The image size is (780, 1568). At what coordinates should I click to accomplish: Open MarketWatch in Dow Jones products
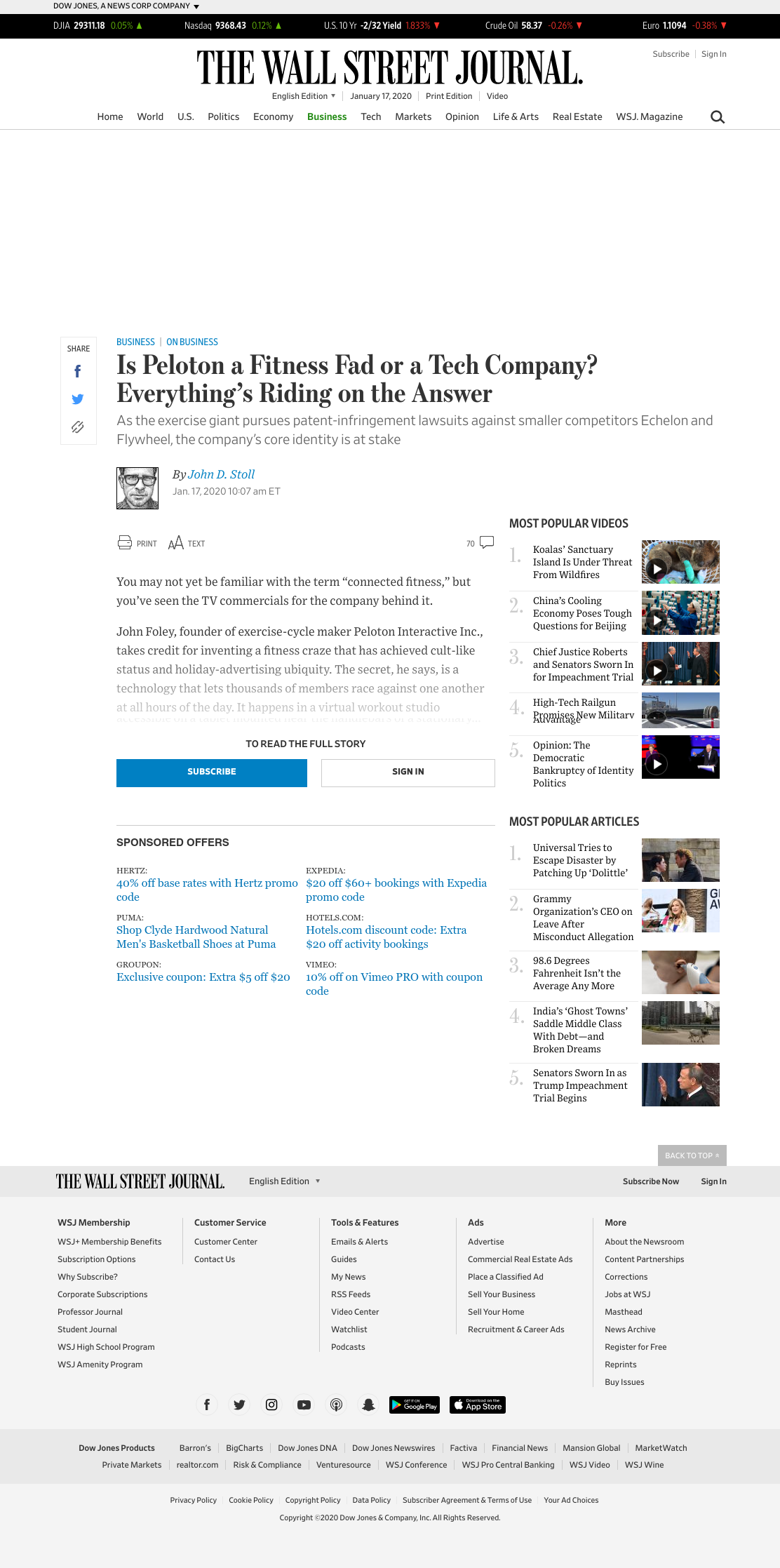click(661, 1448)
